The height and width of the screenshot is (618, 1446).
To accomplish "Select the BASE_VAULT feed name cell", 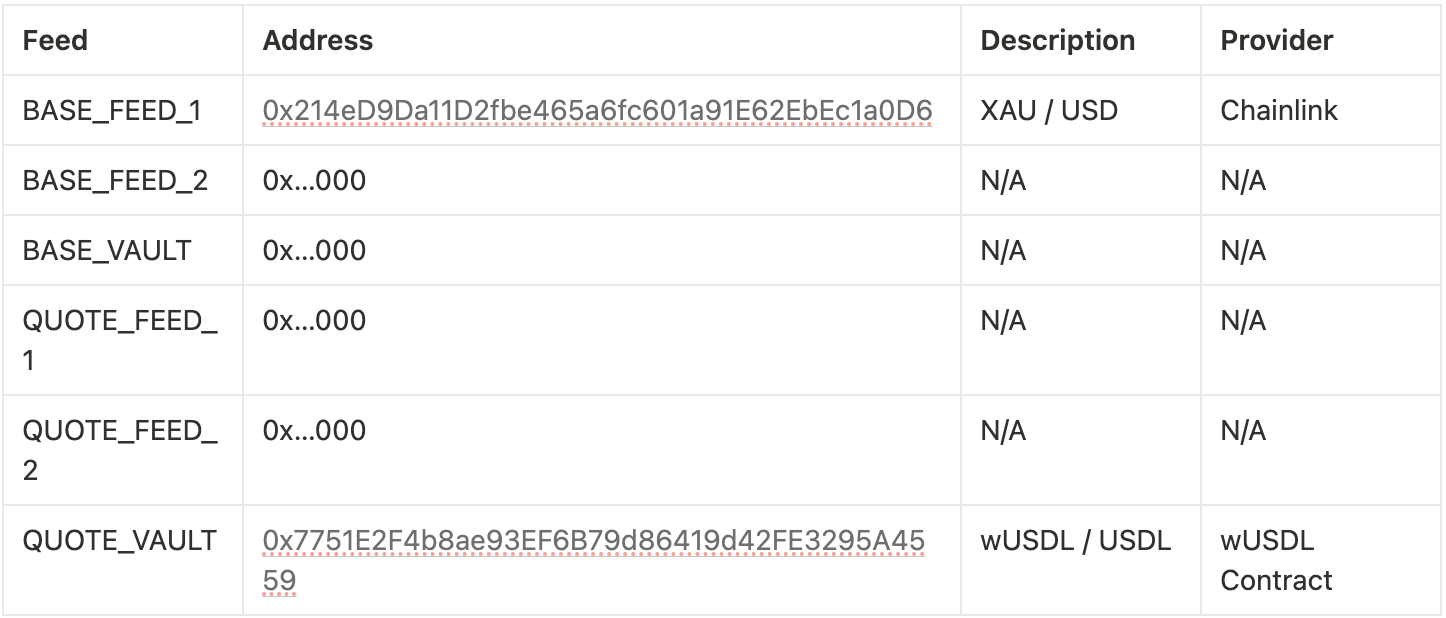I will point(106,250).
